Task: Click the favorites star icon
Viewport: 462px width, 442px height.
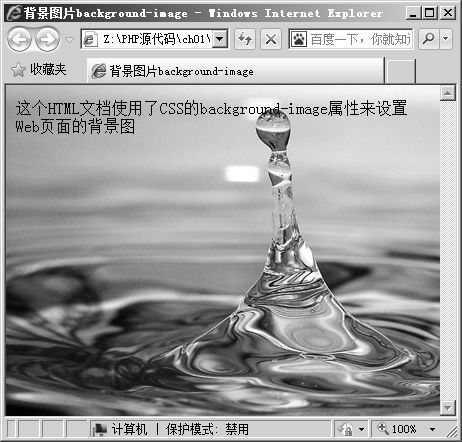Action: [x=18, y=70]
